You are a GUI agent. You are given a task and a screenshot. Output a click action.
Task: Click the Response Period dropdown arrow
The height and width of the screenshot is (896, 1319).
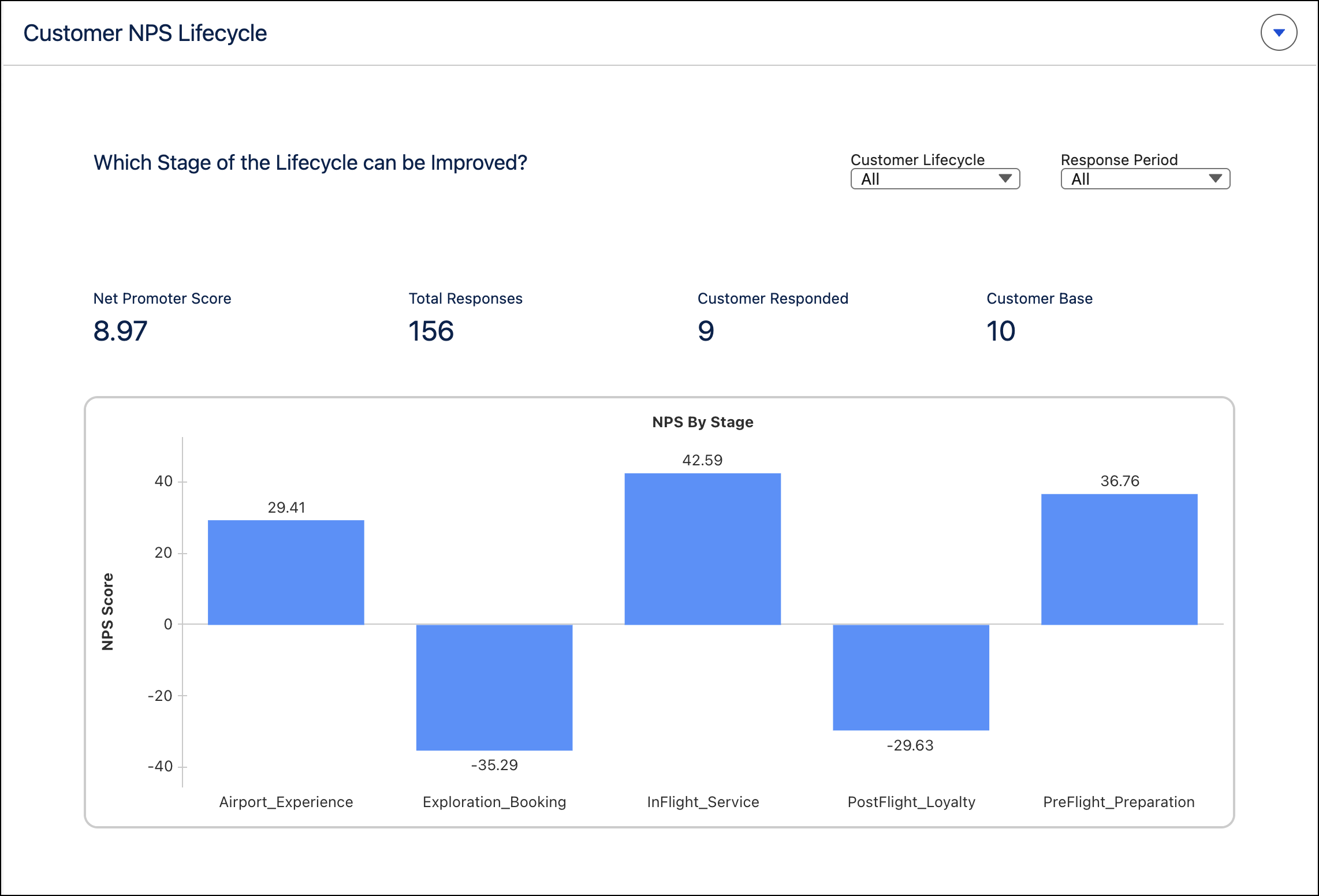1215,178
